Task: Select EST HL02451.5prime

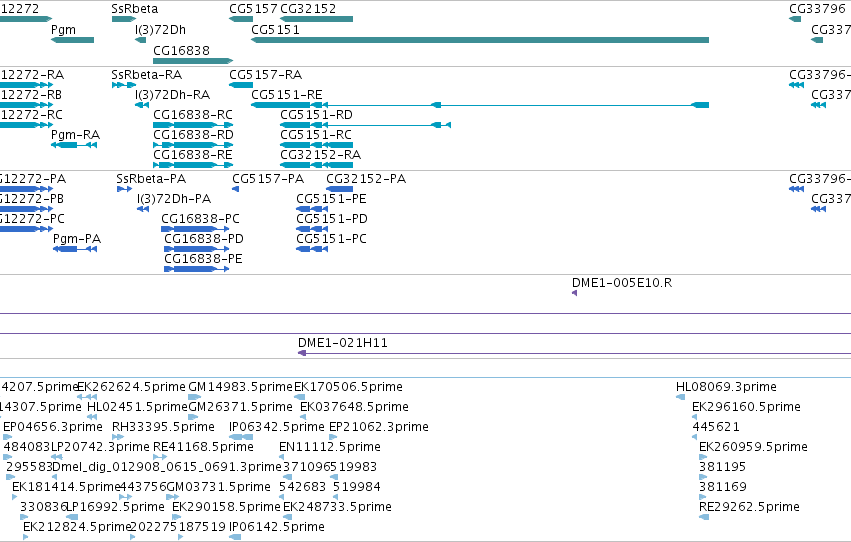Action: tap(137, 407)
